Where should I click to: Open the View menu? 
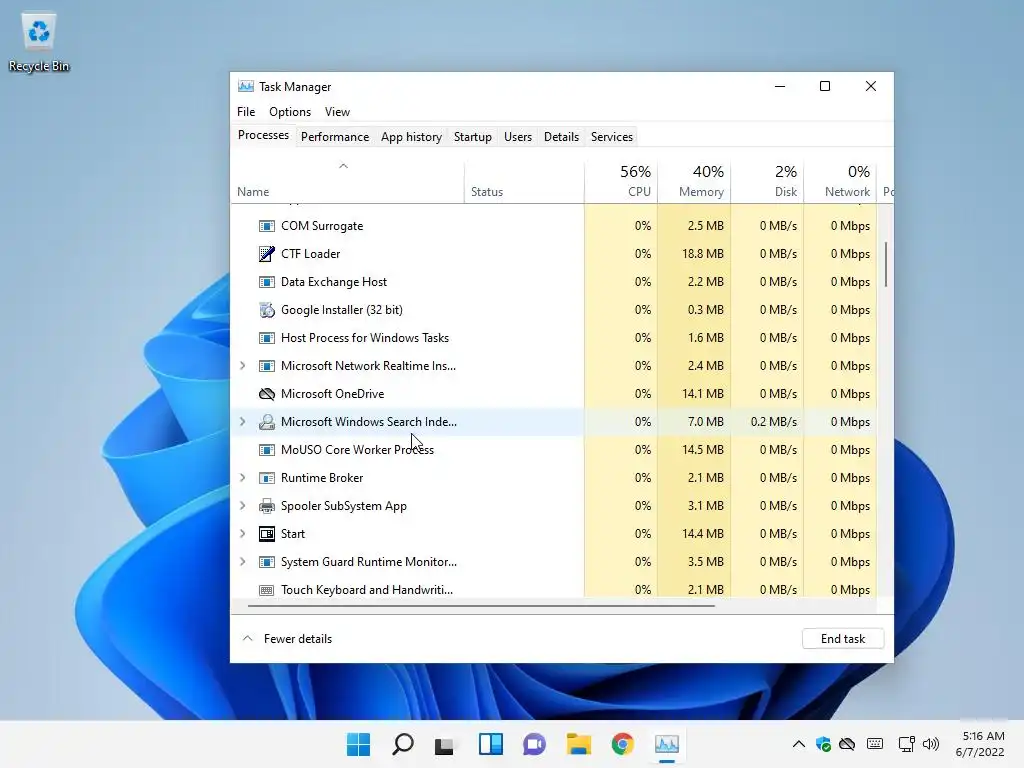tap(337, 112)
